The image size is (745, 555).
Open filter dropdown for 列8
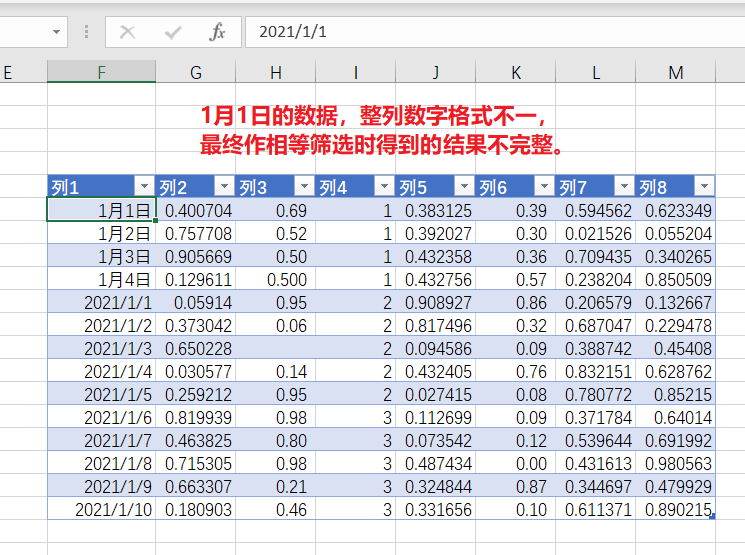[x=704, y=186]
